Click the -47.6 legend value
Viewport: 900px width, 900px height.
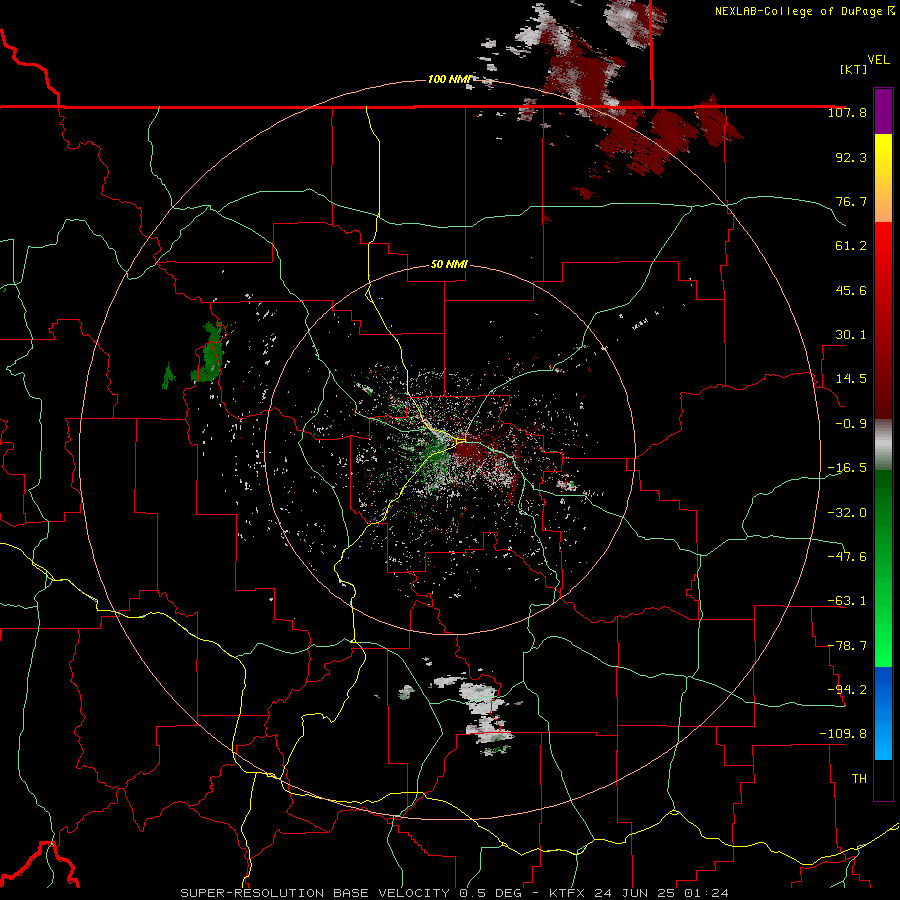(847, 557)
